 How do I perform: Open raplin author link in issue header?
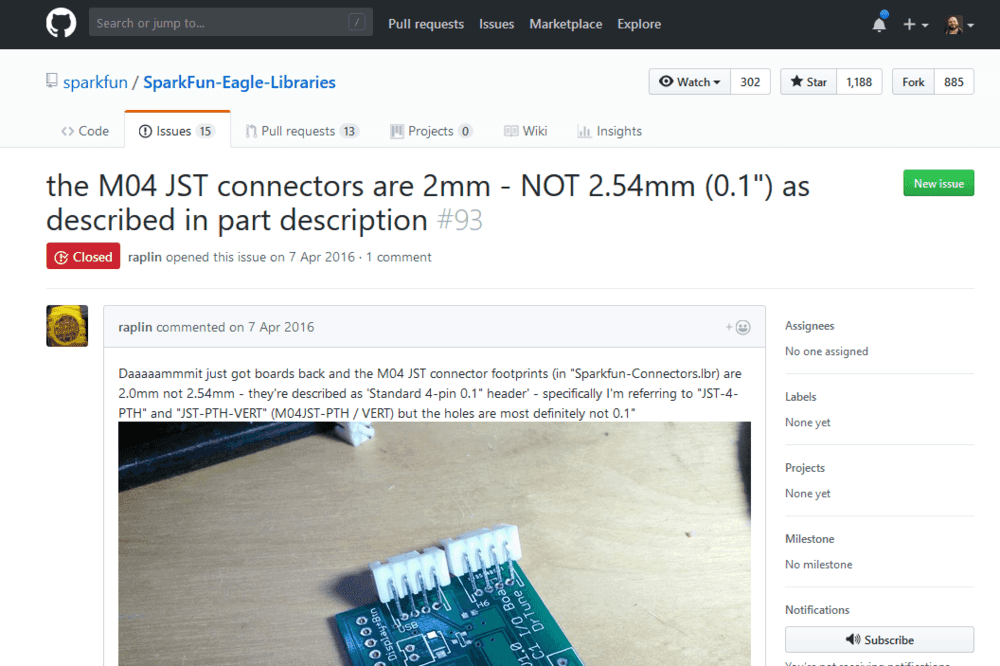point(145,257)
